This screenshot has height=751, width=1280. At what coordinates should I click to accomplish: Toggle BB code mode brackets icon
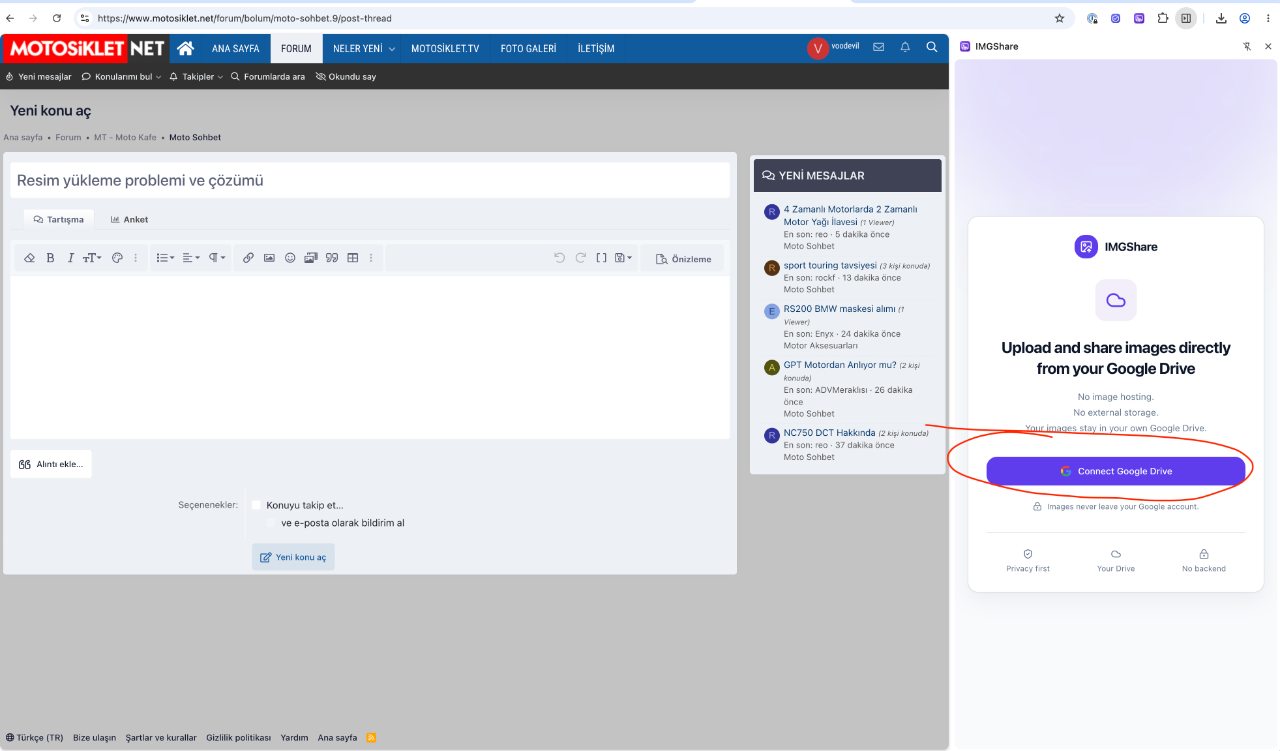point(601,258)
